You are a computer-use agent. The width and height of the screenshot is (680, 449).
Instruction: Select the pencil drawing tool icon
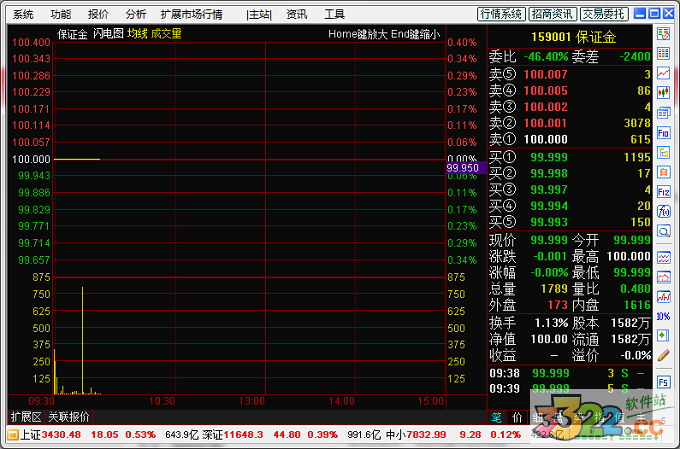click(664, 355)
